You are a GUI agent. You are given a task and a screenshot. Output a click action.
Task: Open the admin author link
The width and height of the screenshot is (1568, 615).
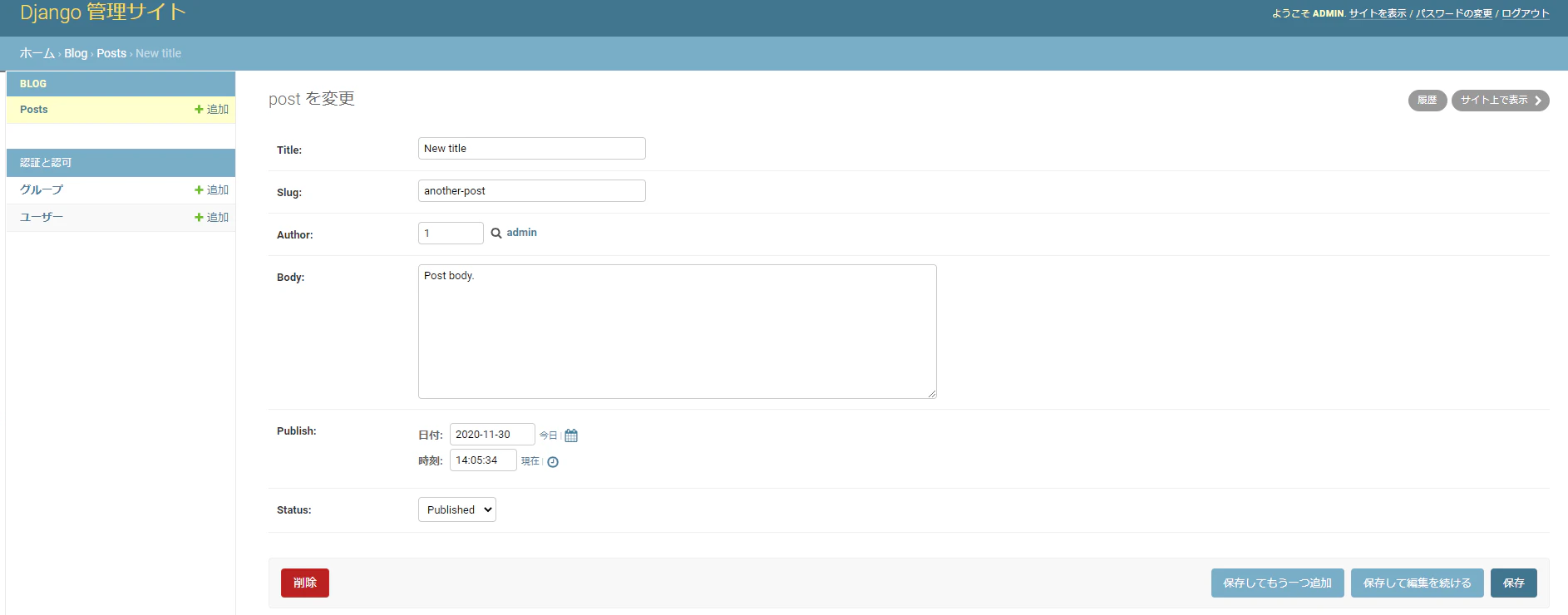coord(521,233)
